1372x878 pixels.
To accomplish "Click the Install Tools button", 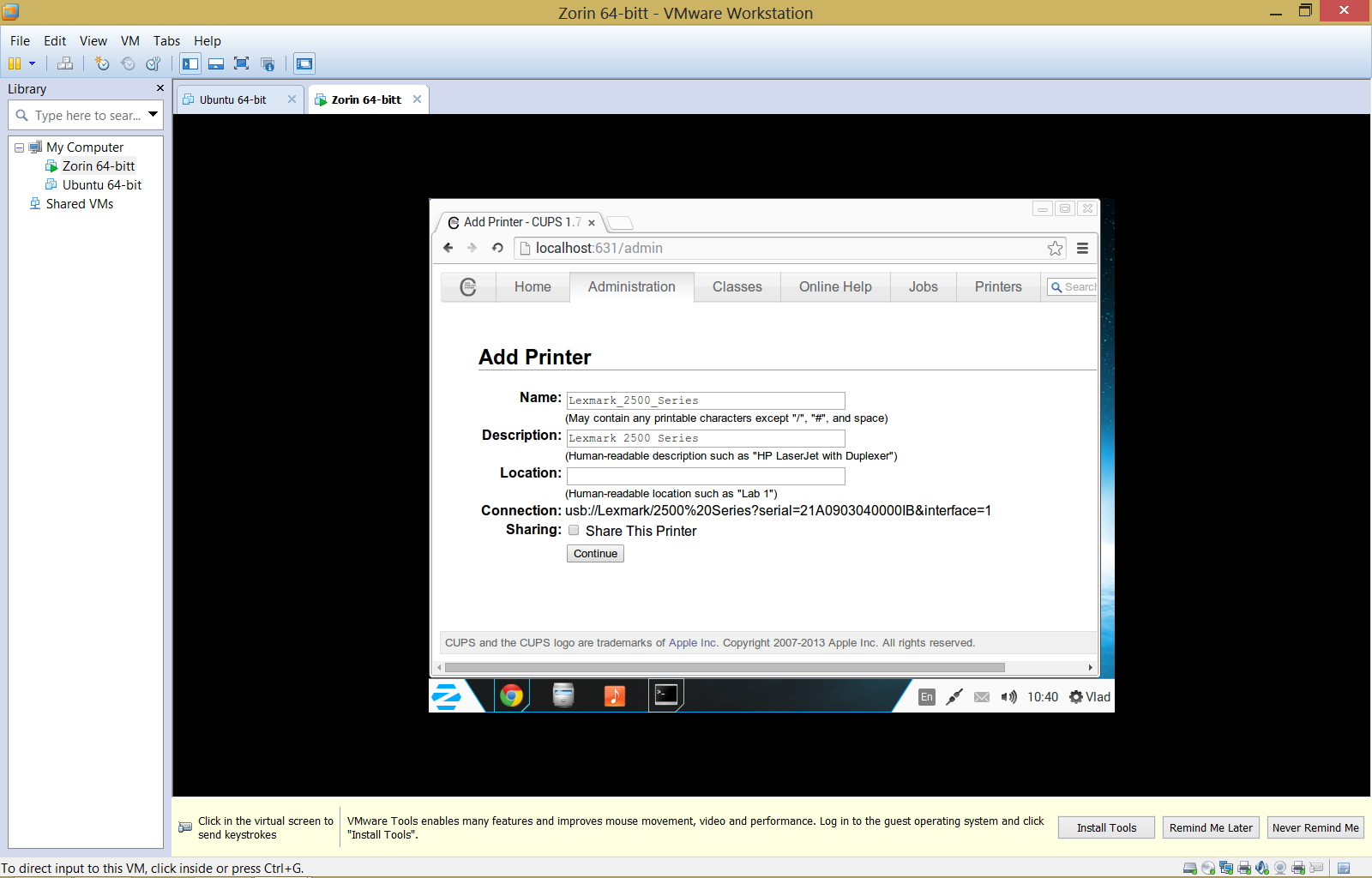I will point(1106,827).
